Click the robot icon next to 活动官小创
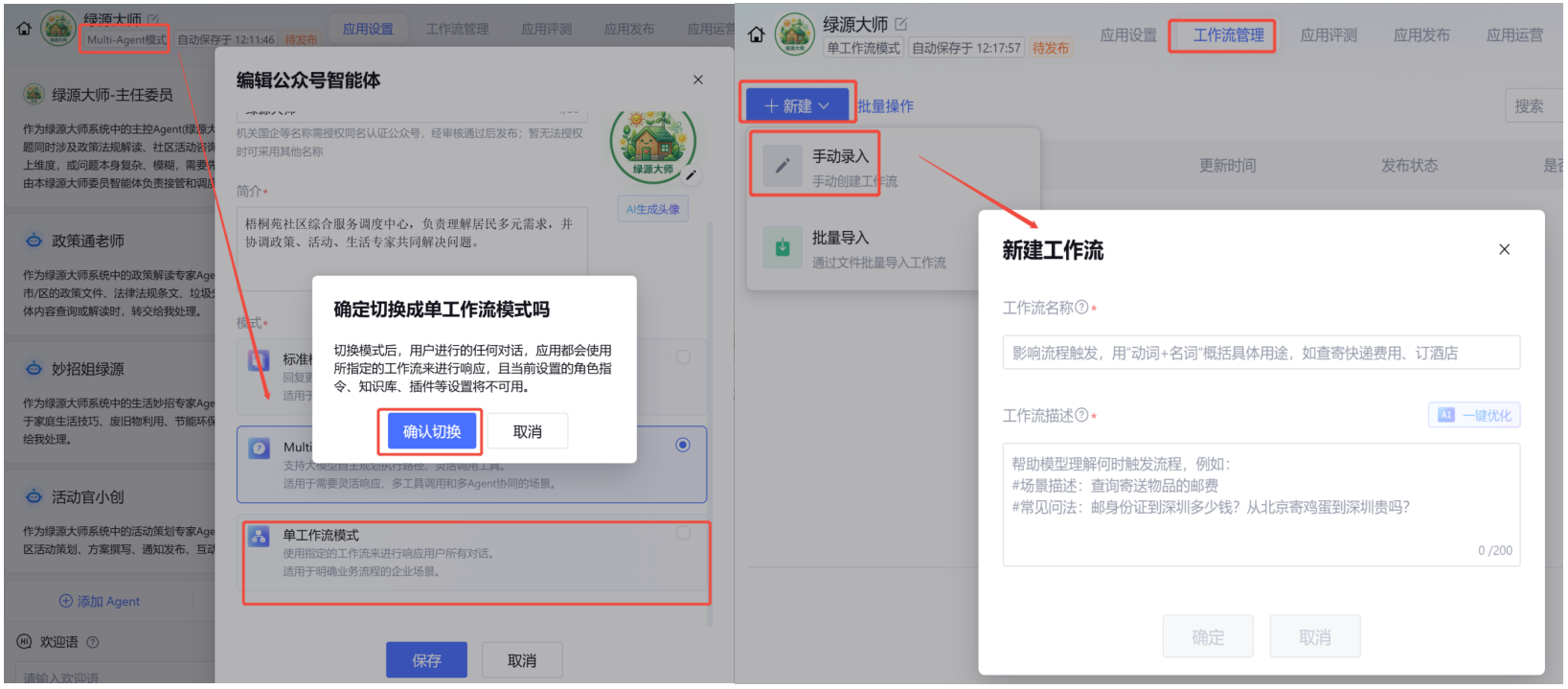This screenshot has width=1568, height=689. (x=34, y=496)
